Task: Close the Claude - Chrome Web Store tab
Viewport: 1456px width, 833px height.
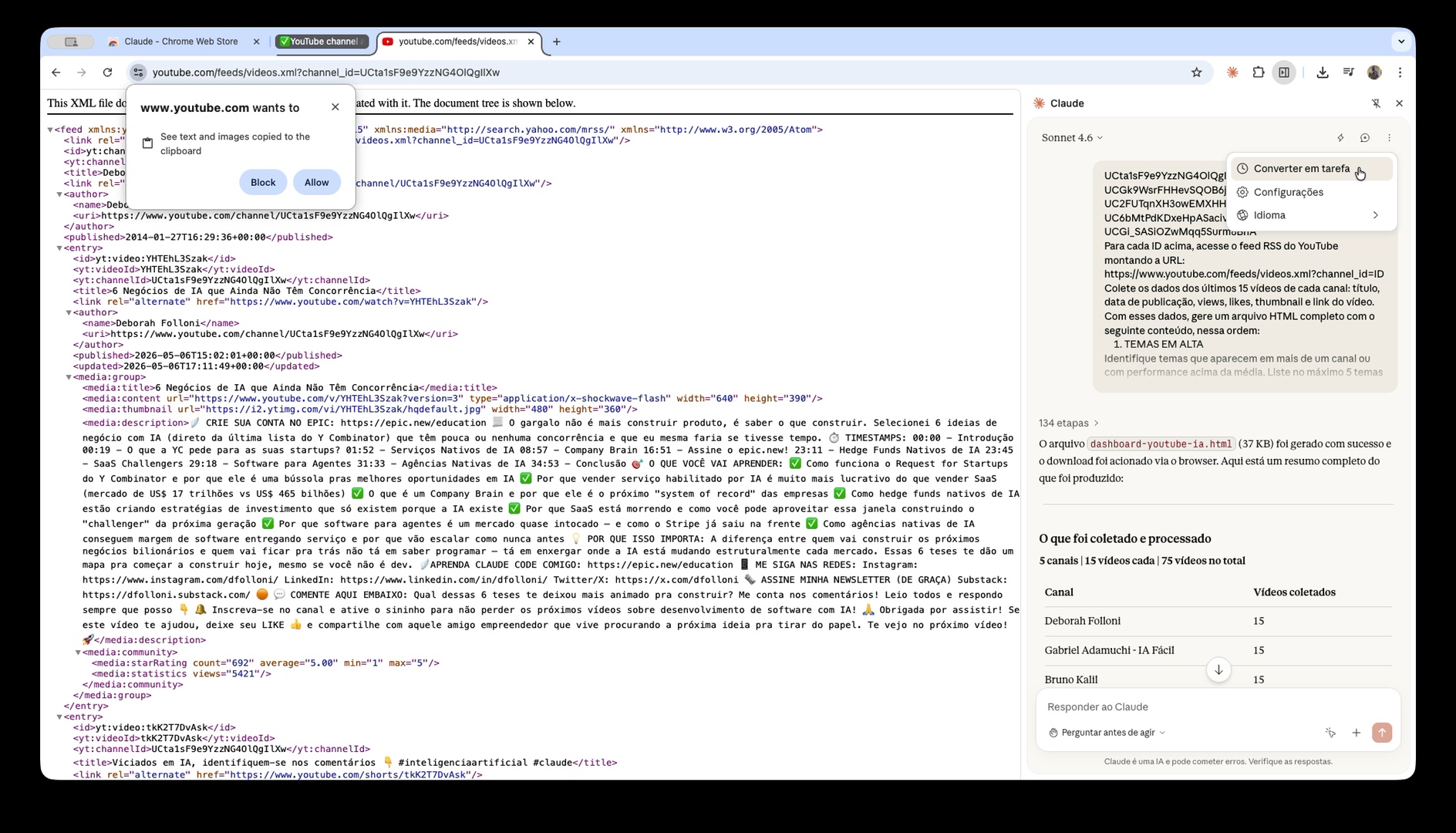Action: [x=257, y=42]
